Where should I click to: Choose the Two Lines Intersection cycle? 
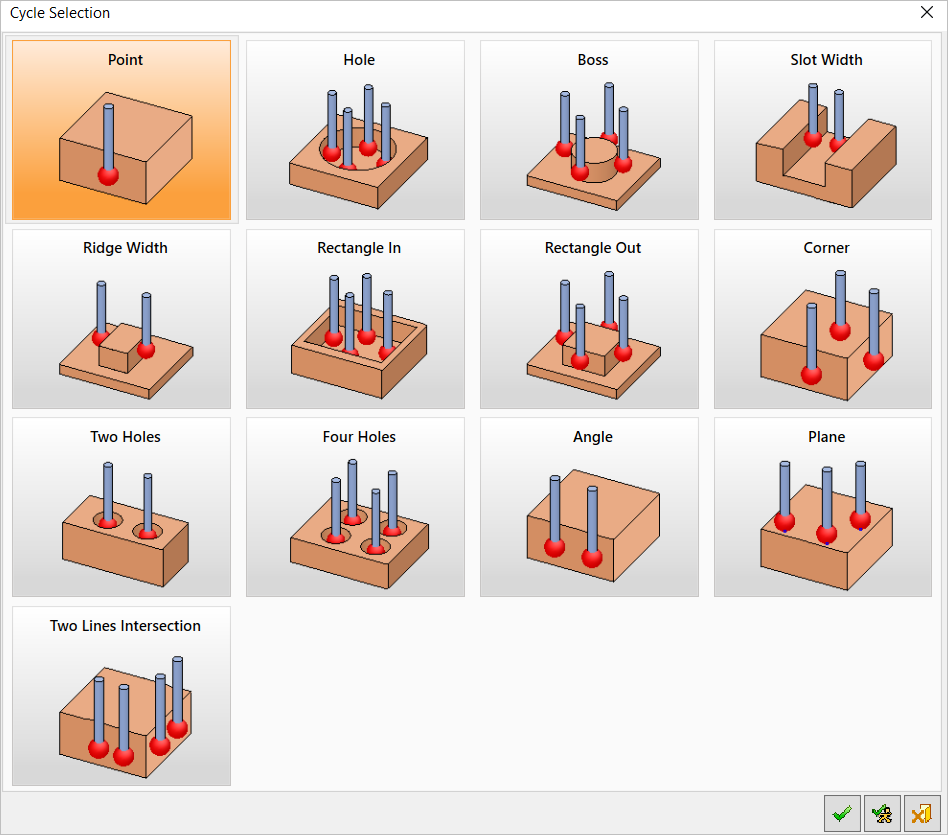click(x=122, y=696)
